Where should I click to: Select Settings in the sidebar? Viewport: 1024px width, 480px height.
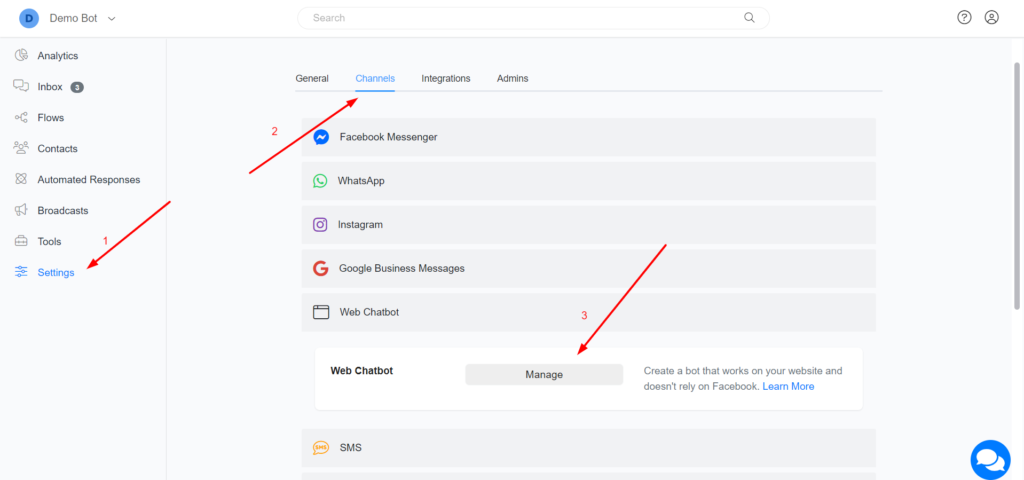click(x=56, y=272)
